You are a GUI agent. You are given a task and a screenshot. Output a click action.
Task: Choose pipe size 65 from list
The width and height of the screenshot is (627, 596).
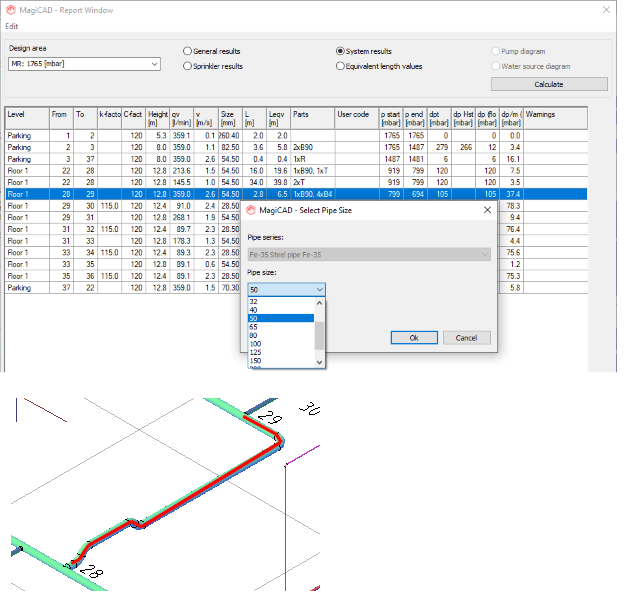(281, 327)
